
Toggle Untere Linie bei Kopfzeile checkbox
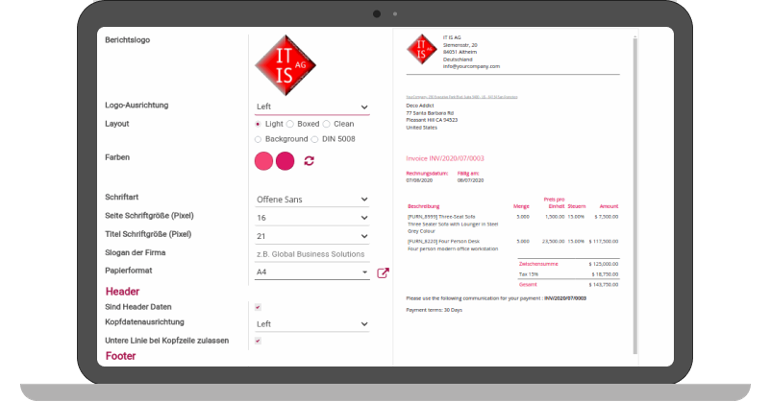pyautogui.click(x=258, y=341)
